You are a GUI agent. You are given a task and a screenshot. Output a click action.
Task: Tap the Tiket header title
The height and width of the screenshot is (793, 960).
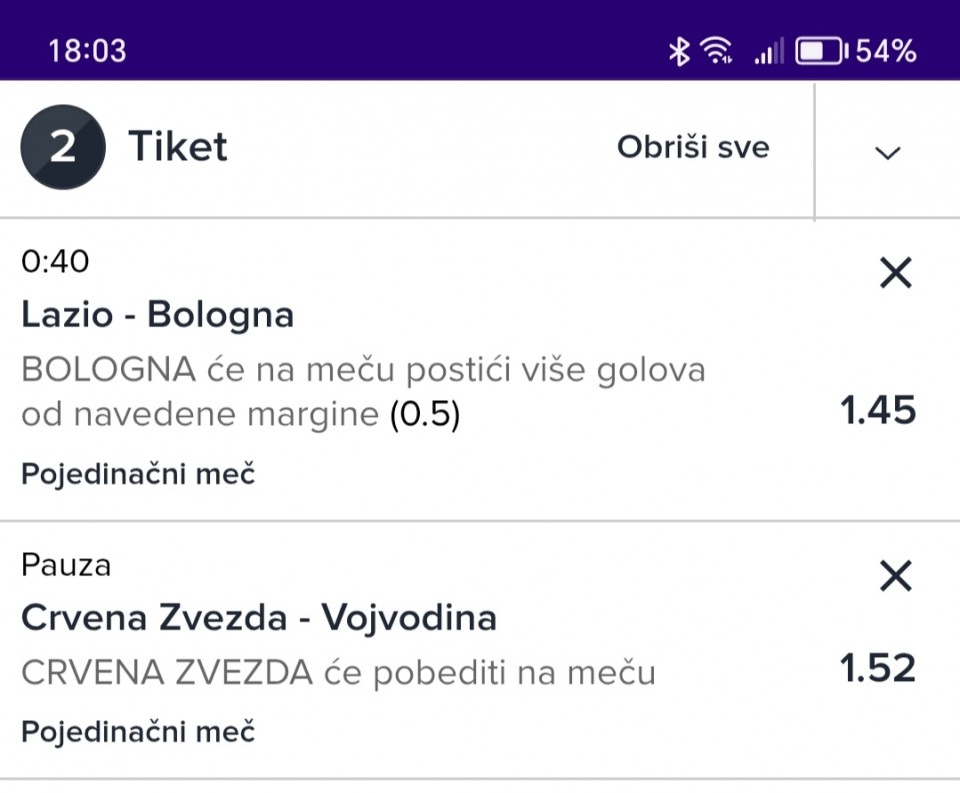[178, 148]
